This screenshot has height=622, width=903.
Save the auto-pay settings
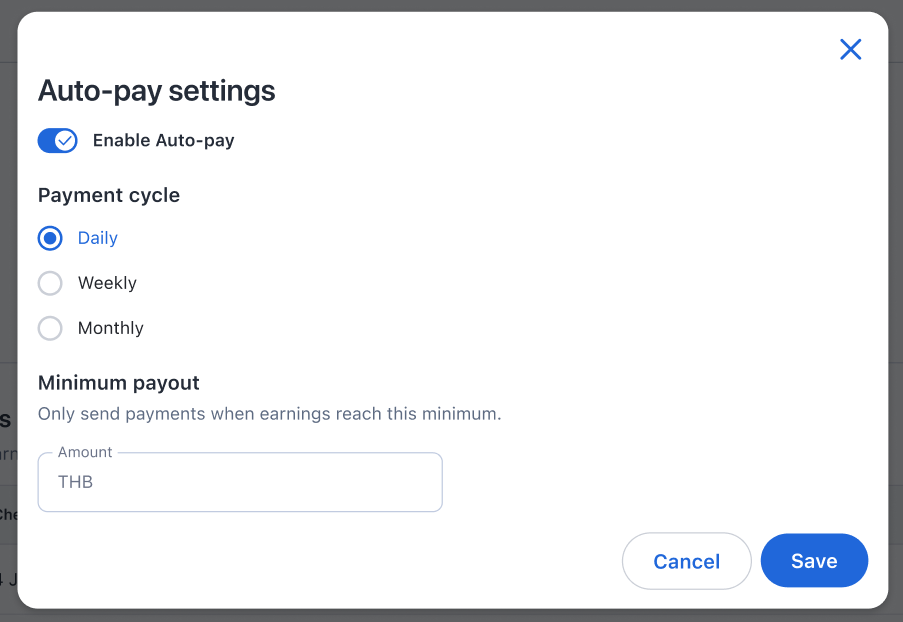tap(814, 561)
